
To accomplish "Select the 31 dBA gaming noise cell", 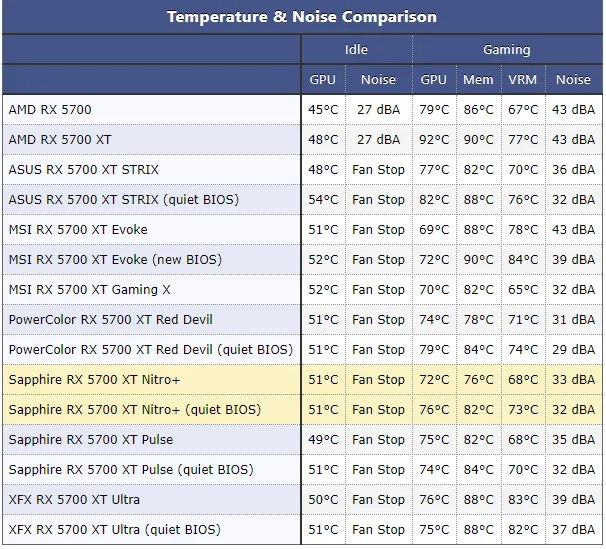I will 574,319.
